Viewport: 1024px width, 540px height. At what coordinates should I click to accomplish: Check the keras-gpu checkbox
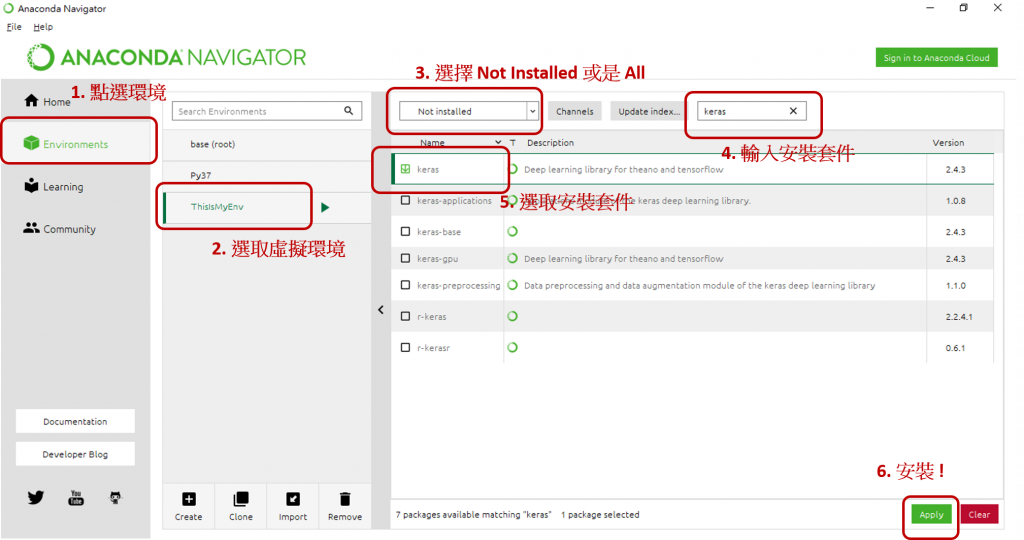click(406, 259)
